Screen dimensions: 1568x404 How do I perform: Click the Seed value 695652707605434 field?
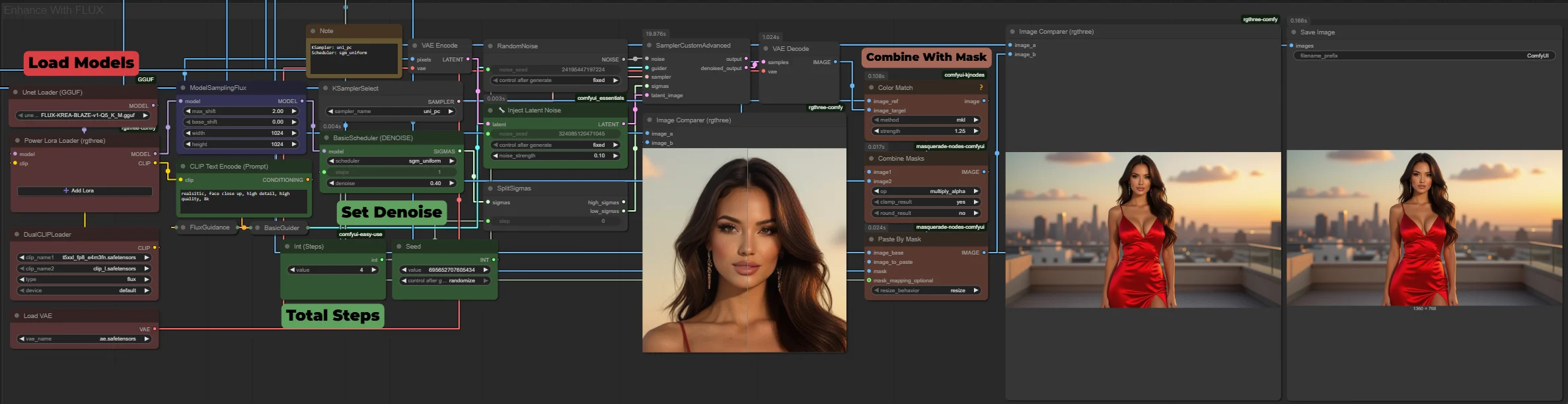445,270
